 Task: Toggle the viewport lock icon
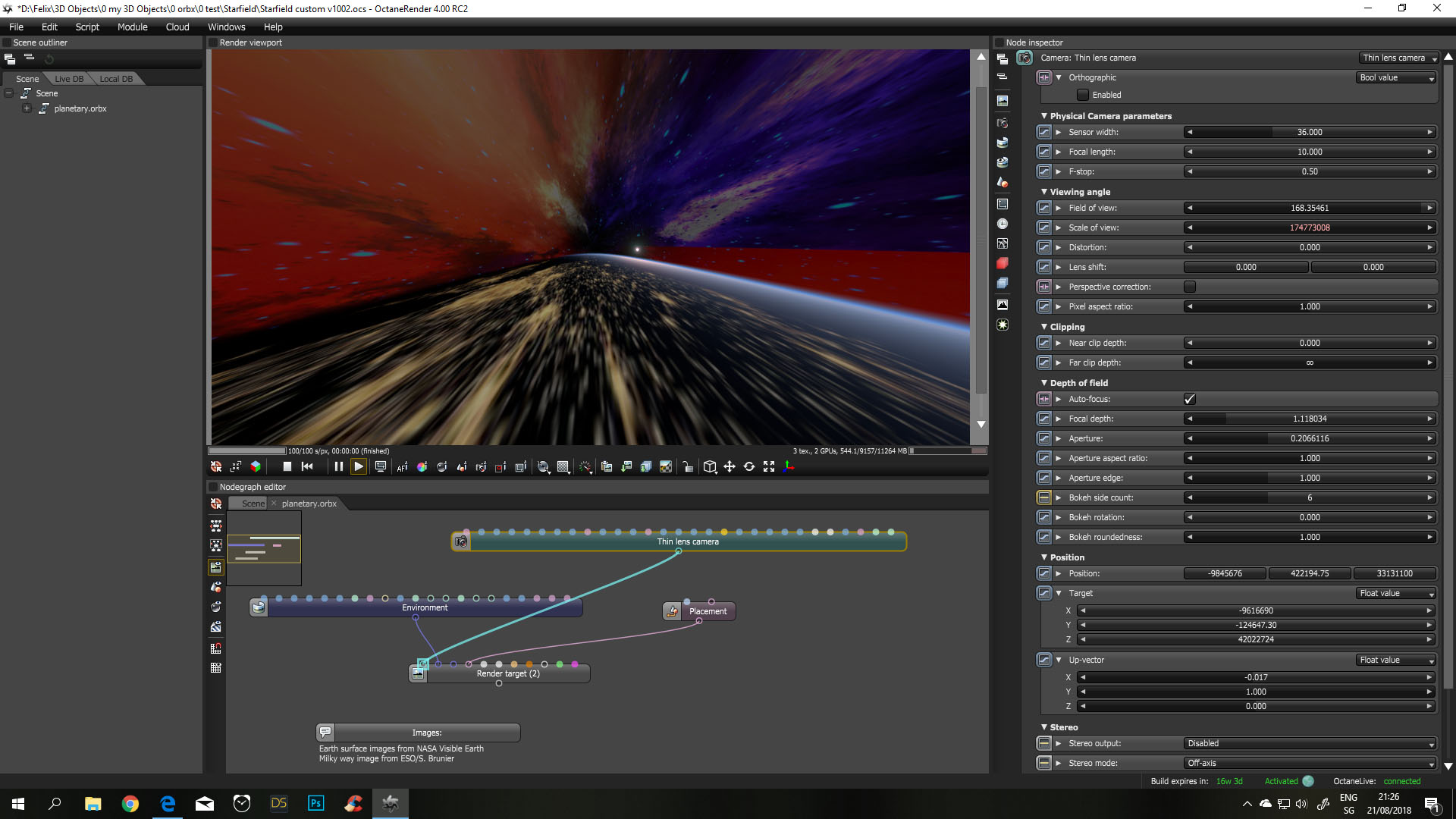coord(687,467)
